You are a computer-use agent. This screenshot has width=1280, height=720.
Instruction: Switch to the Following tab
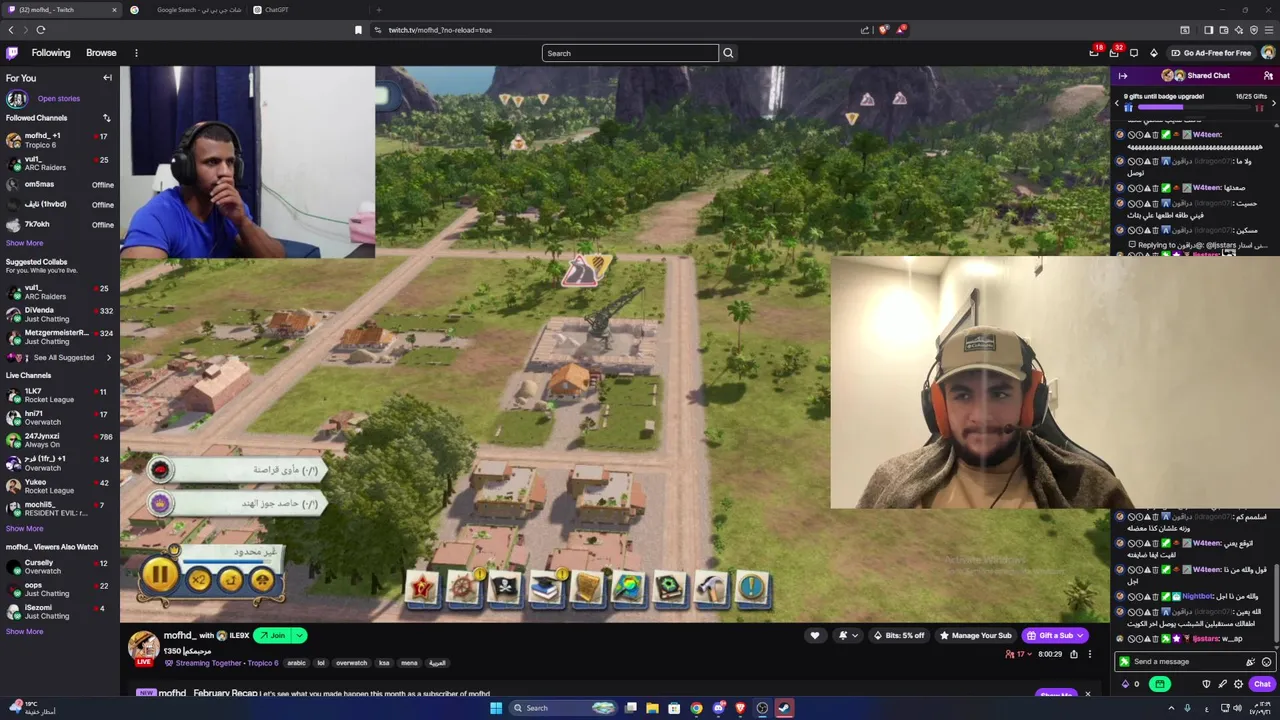click(x=51, y=53)
